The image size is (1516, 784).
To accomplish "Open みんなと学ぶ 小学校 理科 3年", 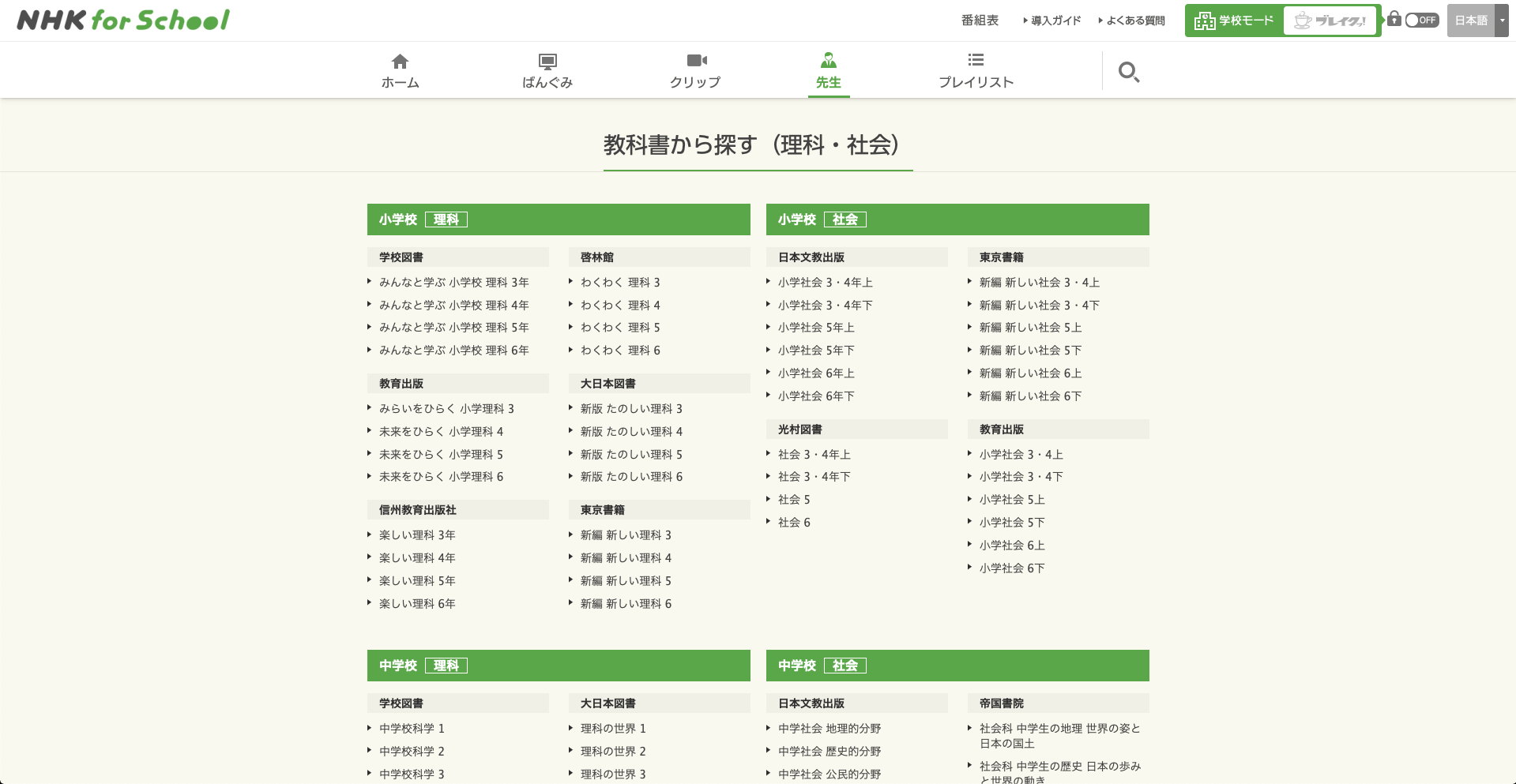I will click(x=453, y=283).
